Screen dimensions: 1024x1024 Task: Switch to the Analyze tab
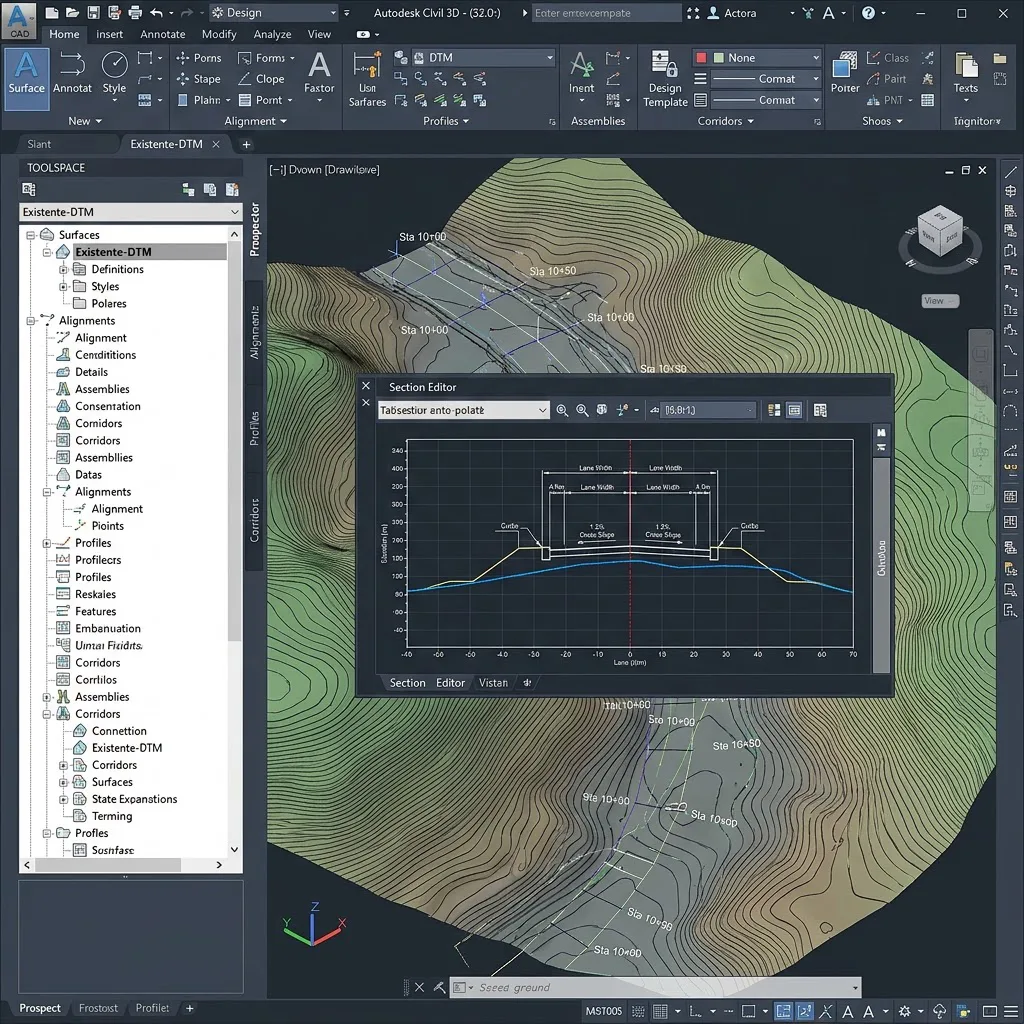272,34
